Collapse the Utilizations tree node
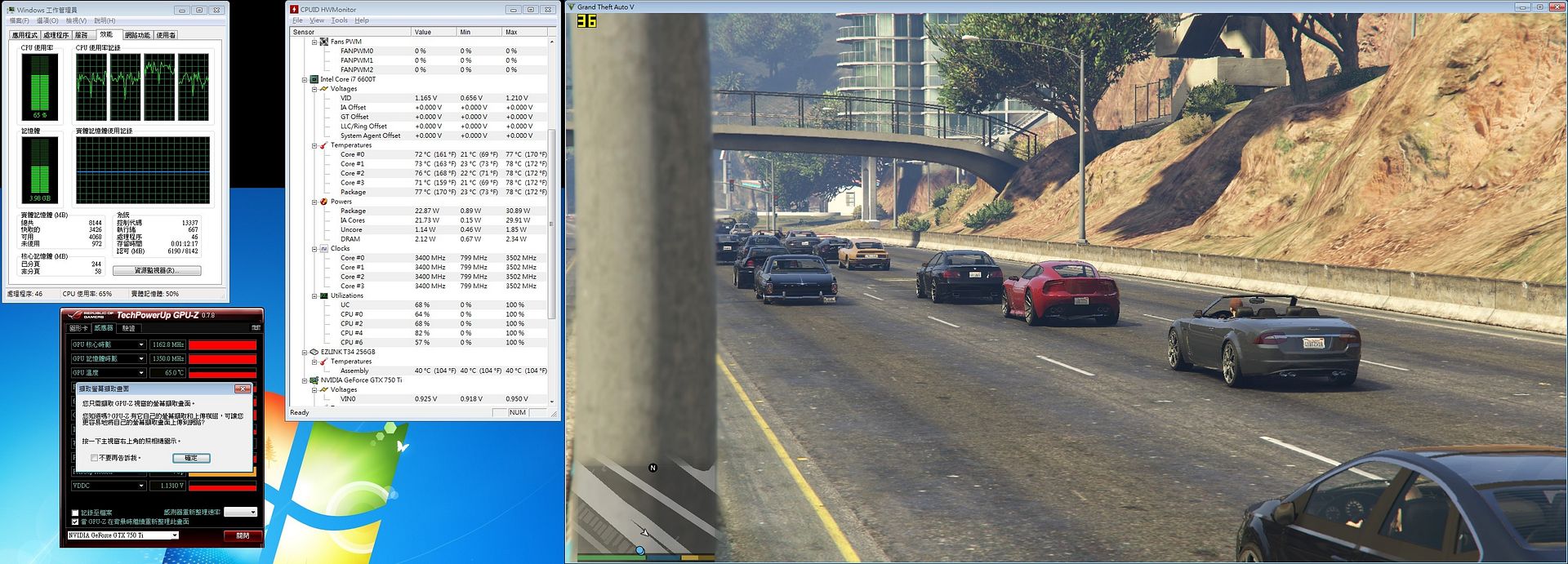 pyautogui.click(x=314, y=296)
